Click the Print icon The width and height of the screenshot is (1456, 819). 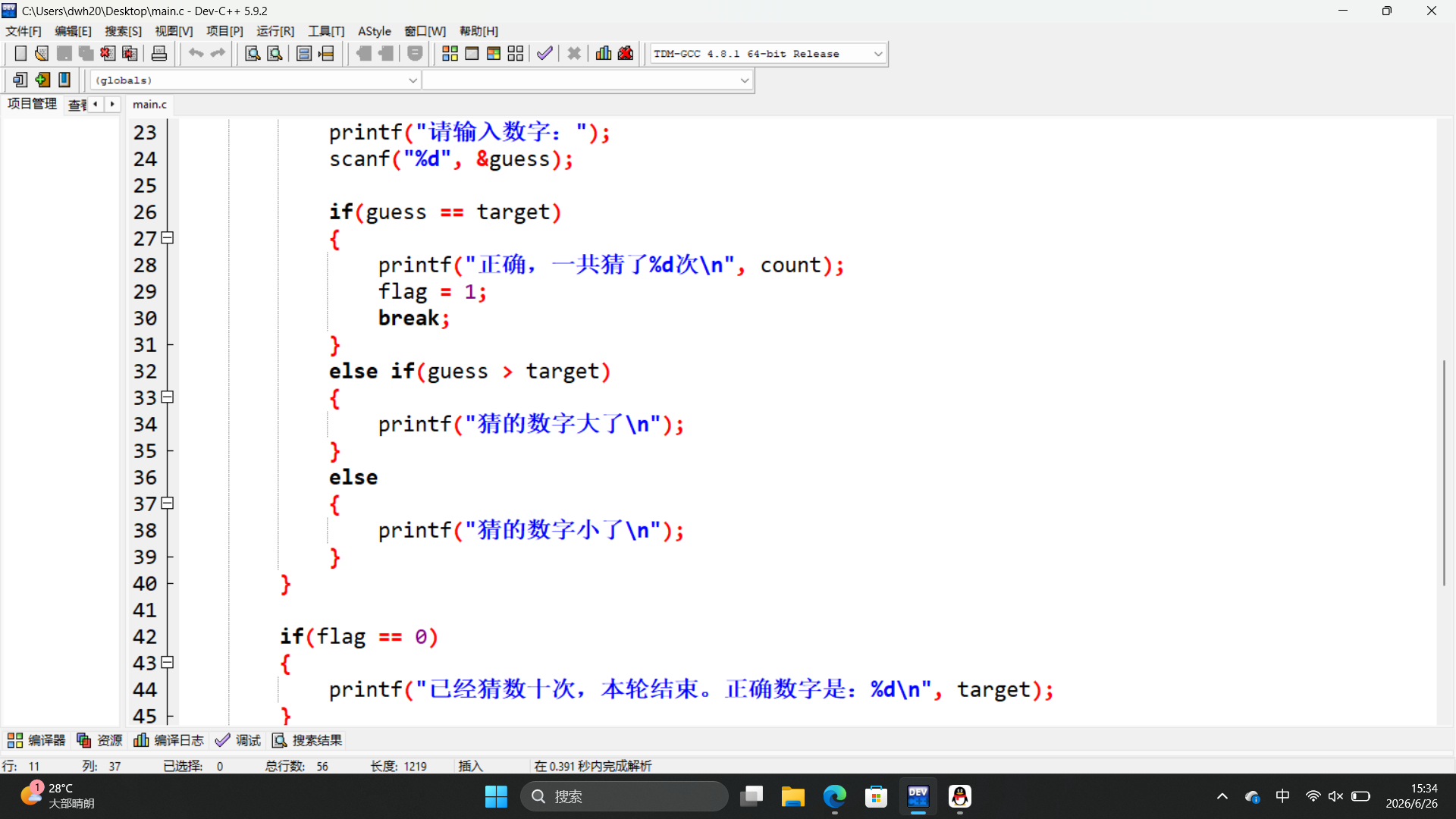click(x=159, y=54)
